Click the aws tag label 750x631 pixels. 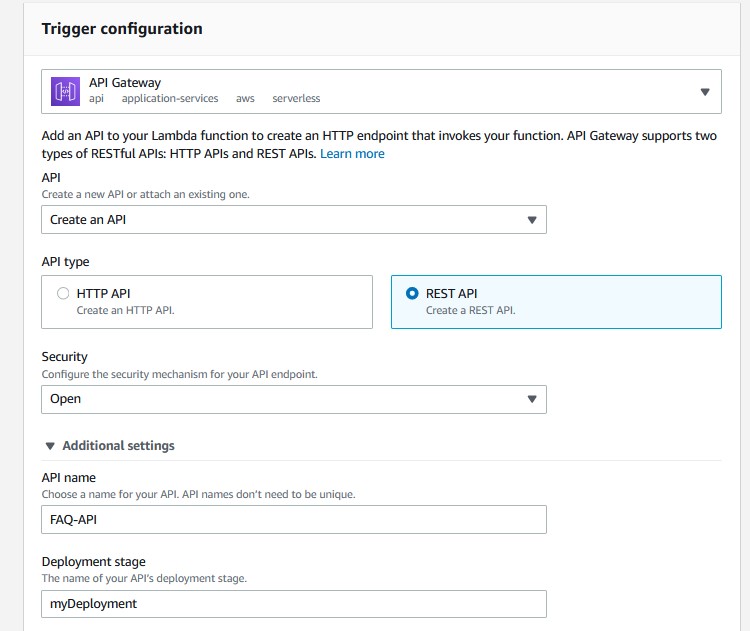point(245,99)
